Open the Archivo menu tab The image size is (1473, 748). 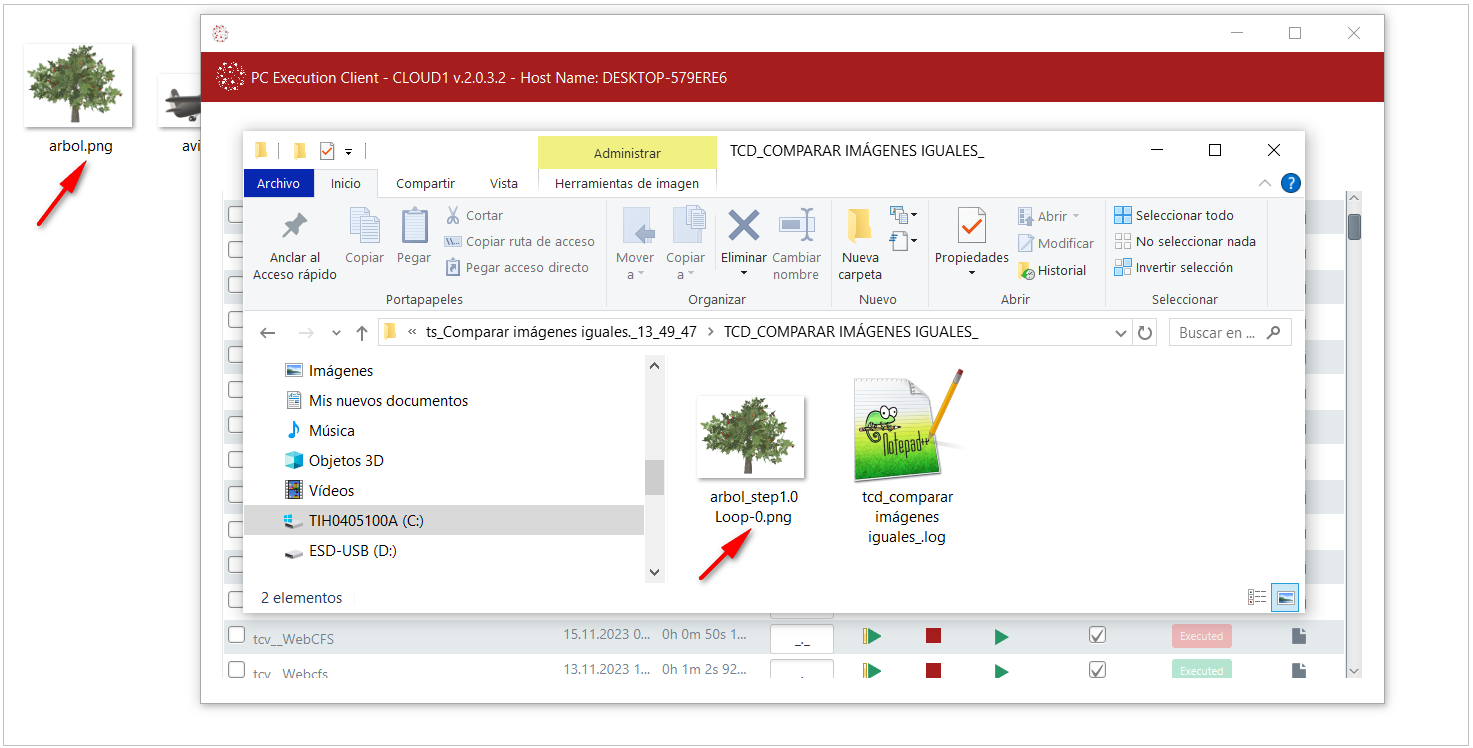click(x=278, y=183)
